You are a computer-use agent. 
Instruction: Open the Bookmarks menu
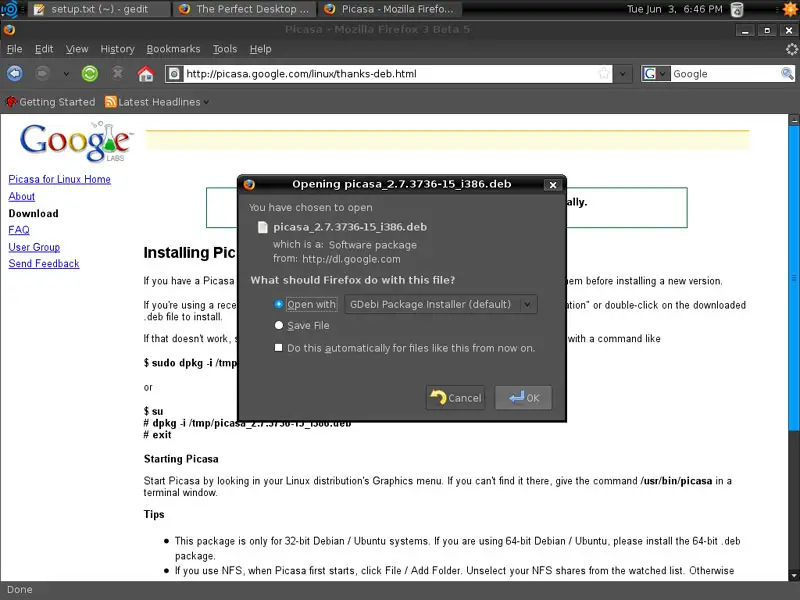[173, 49]
